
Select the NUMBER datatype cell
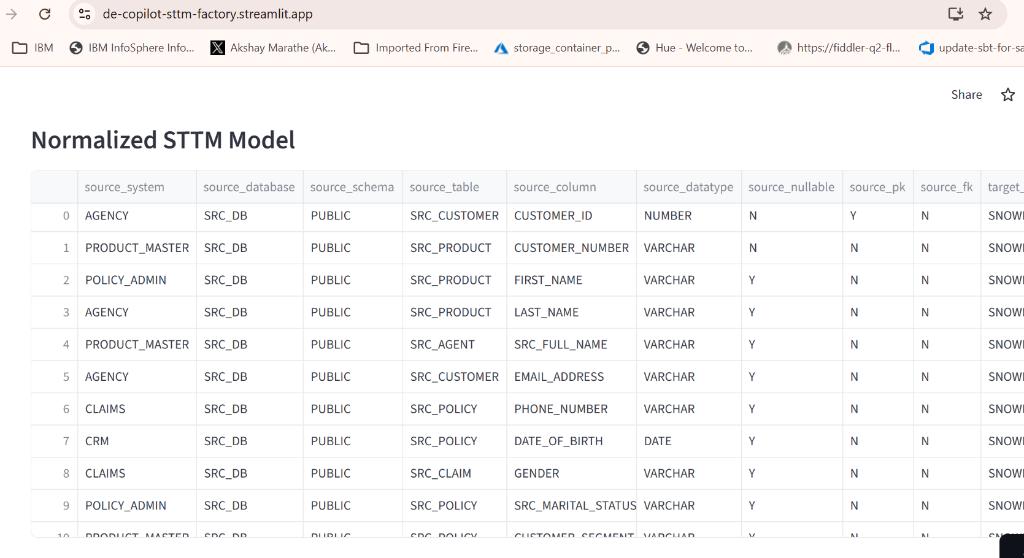point(689,216)
